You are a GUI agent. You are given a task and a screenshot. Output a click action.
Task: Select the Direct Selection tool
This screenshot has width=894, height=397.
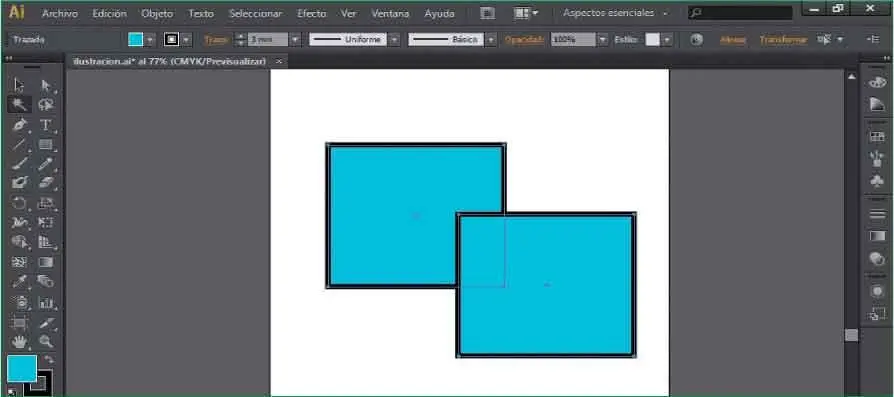46,86
